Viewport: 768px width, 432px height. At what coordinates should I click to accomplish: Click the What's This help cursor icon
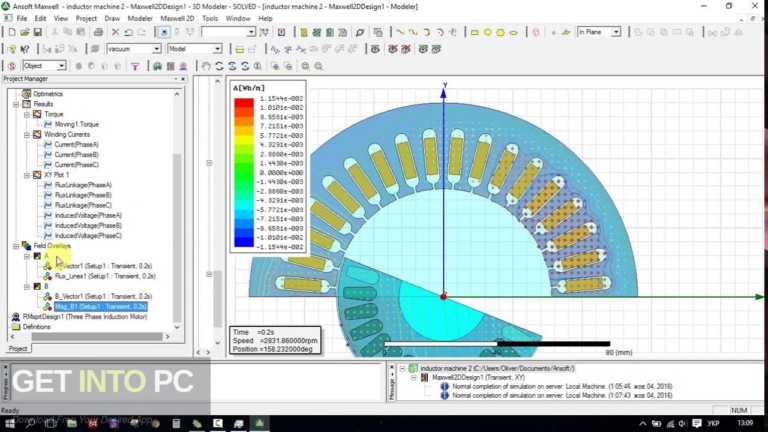[24, 49]
